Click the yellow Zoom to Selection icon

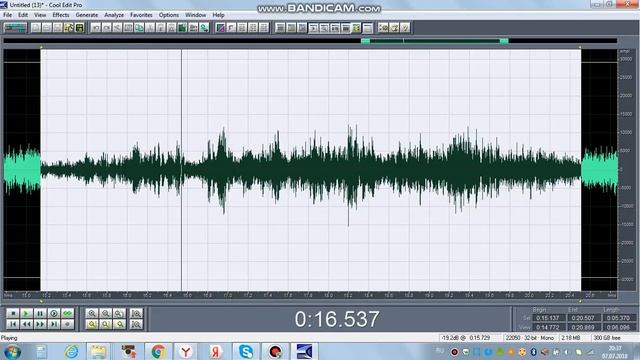coord(92,324)
